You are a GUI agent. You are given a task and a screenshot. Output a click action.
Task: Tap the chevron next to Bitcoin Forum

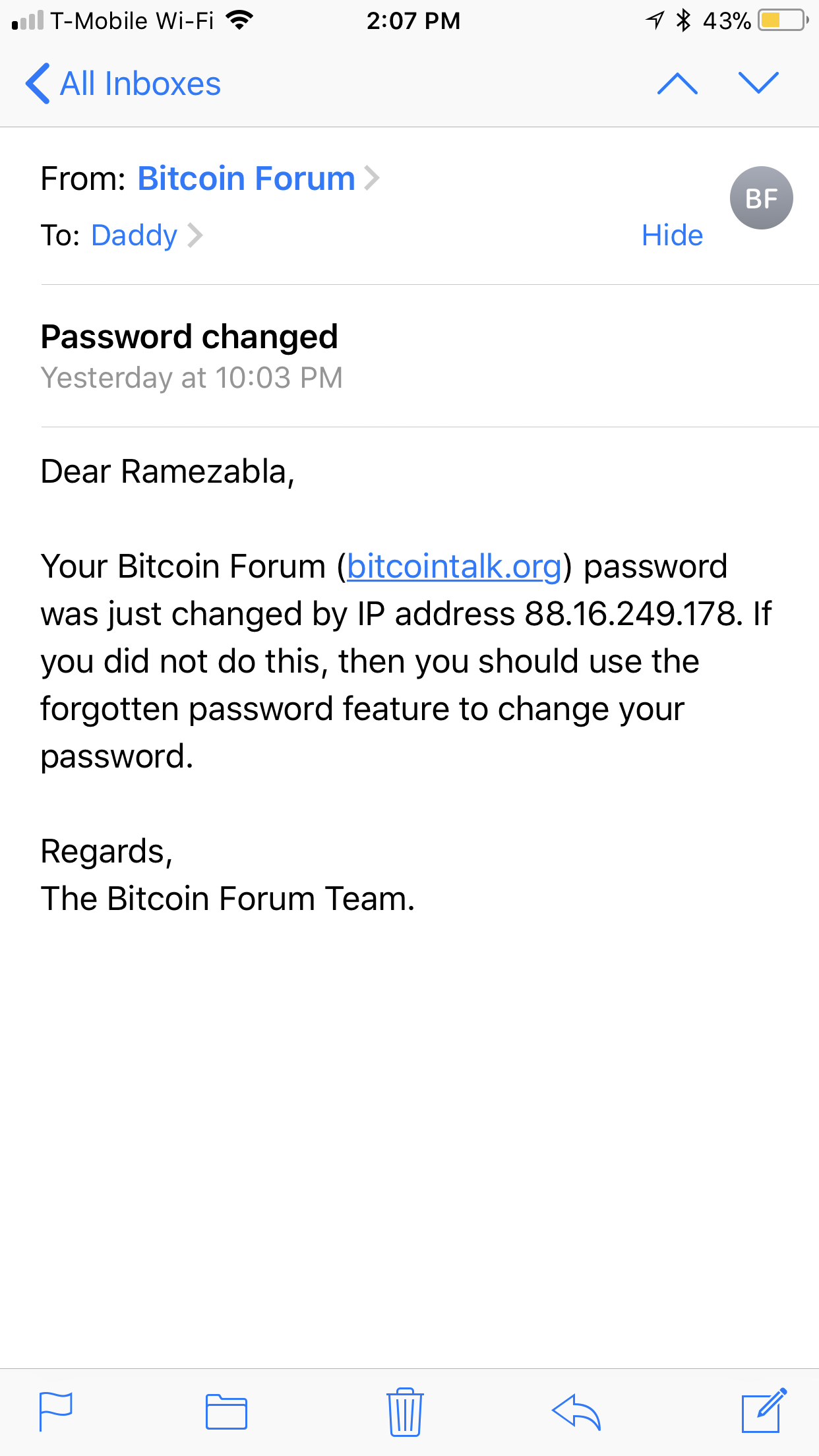(372, 178)
